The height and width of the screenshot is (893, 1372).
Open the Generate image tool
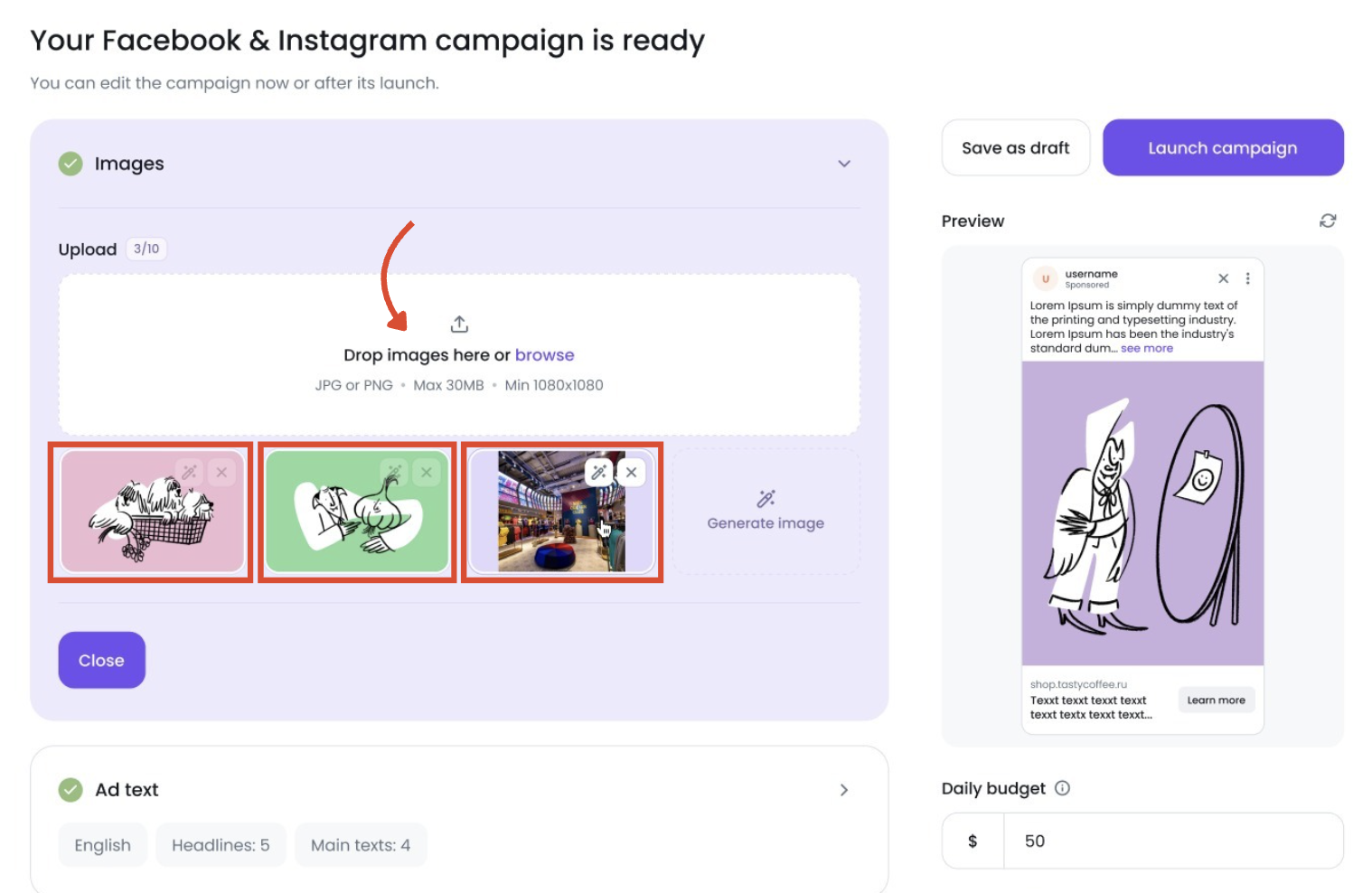click(x=766, y=512)
